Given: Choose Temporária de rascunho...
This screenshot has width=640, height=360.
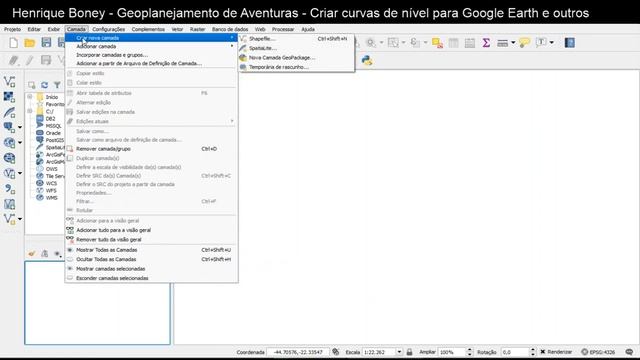Looking at the screenshot, I should click(297, 67).
